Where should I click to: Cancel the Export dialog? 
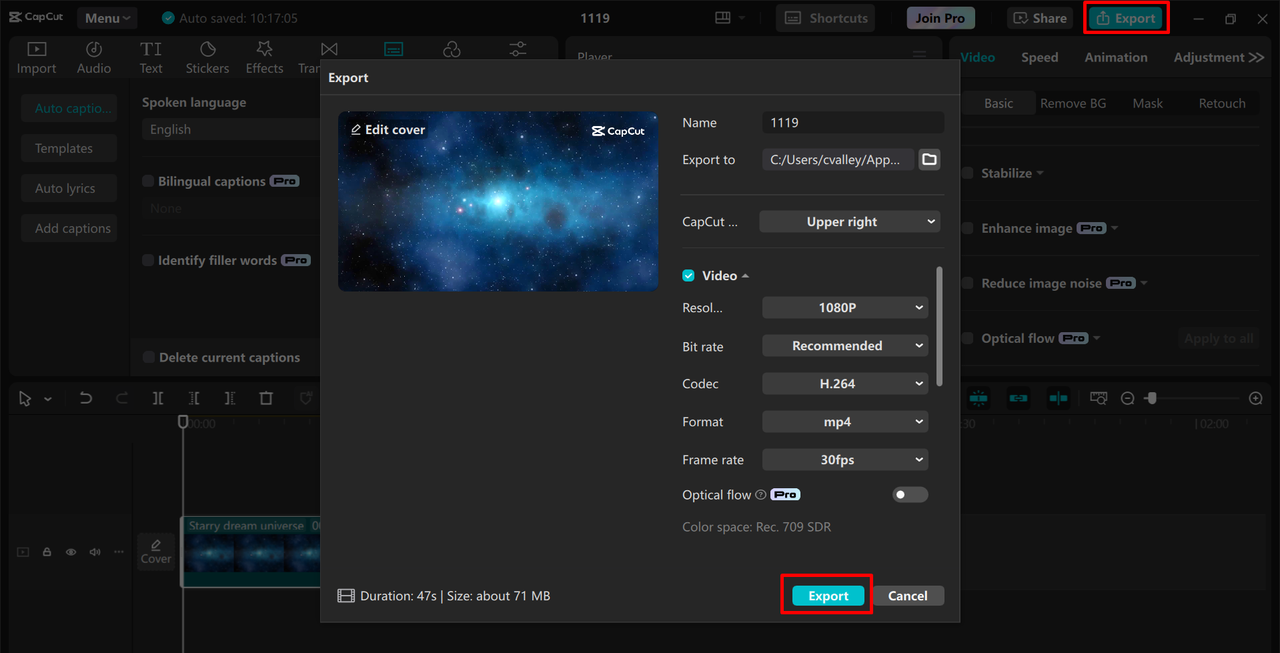908,596
